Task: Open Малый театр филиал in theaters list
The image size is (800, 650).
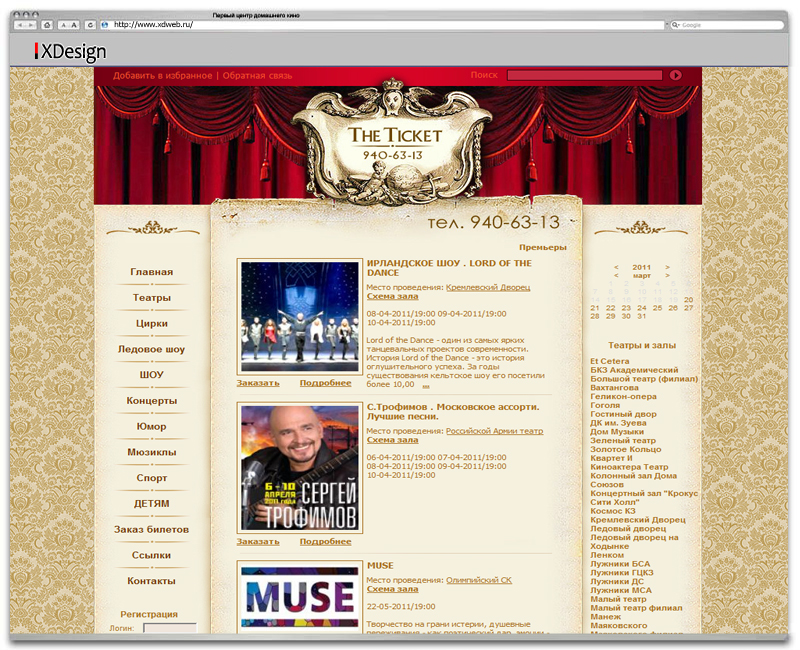Action: [x=636, y=608]
